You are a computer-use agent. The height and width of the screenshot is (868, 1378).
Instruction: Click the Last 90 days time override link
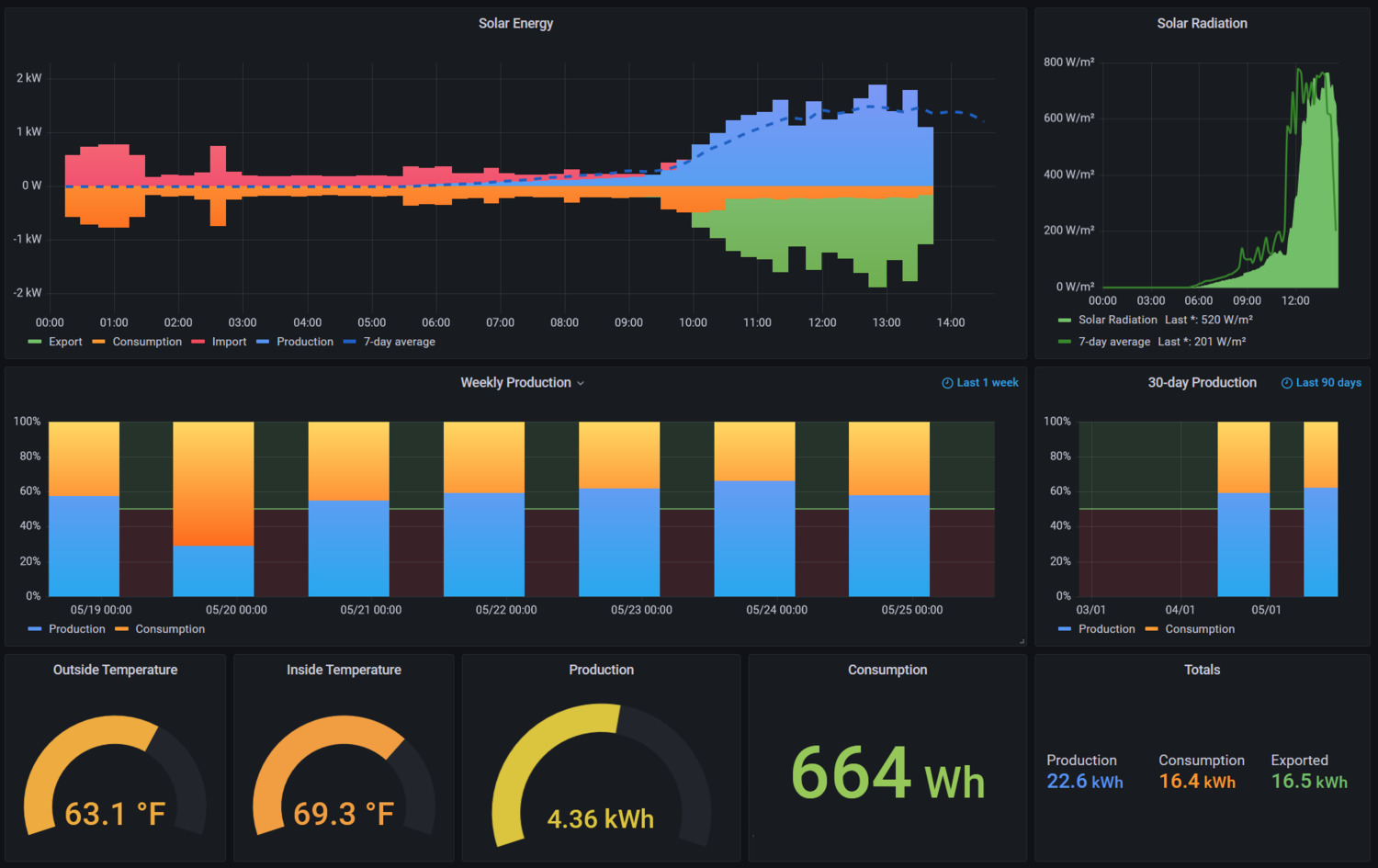point(1328,383)
